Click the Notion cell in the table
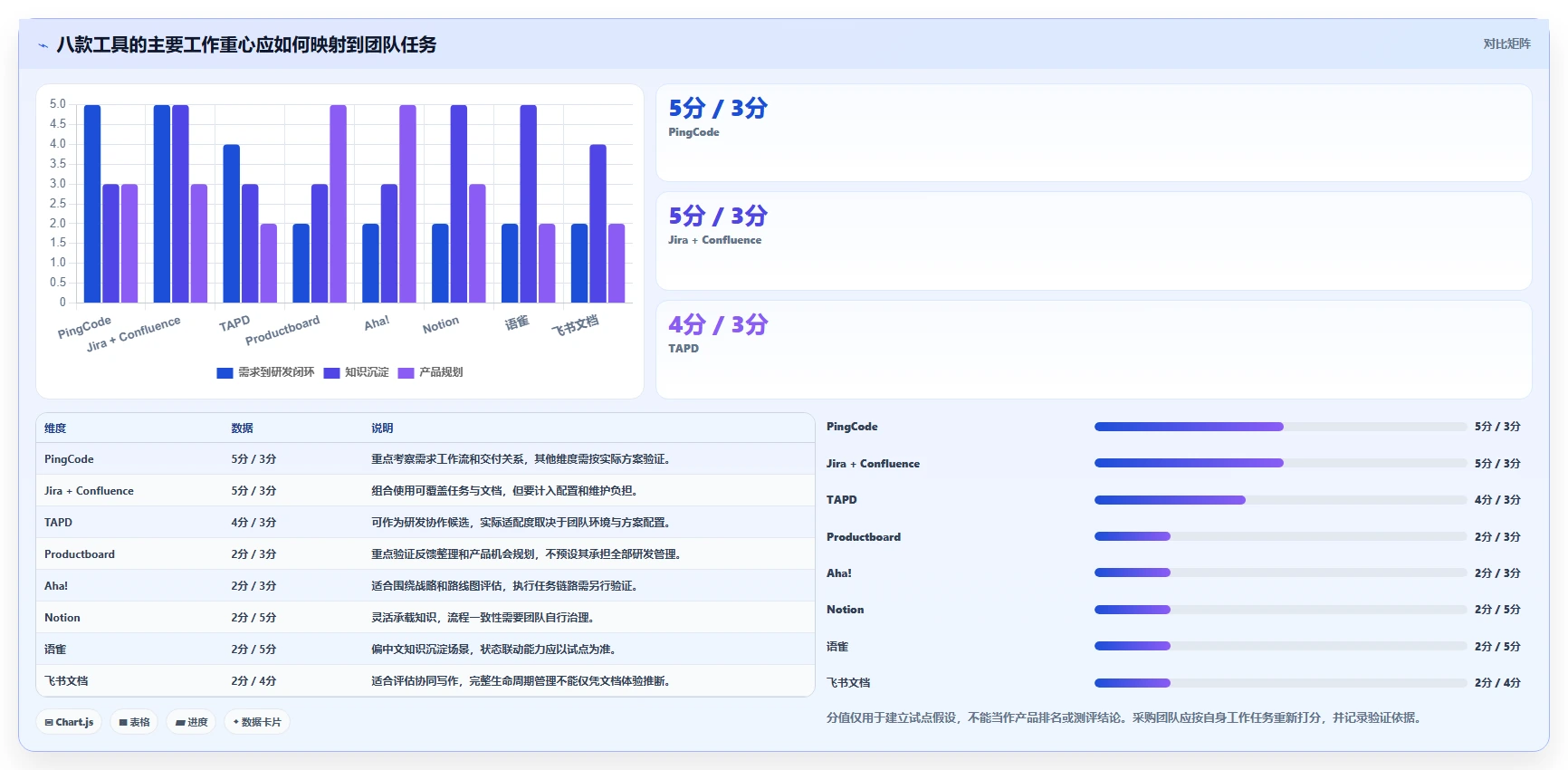This screenshot has width=1568, height=770. click(62, 618)
